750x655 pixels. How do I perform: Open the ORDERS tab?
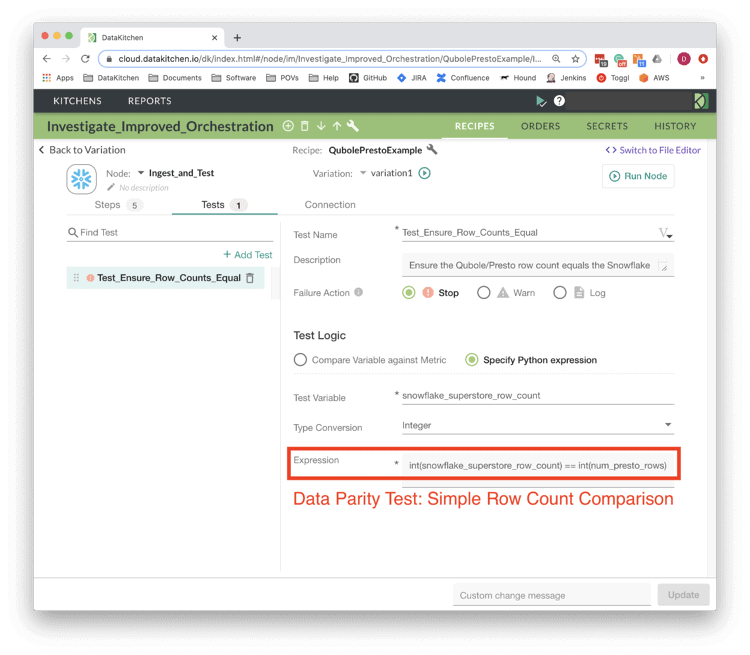click(540, 126)
